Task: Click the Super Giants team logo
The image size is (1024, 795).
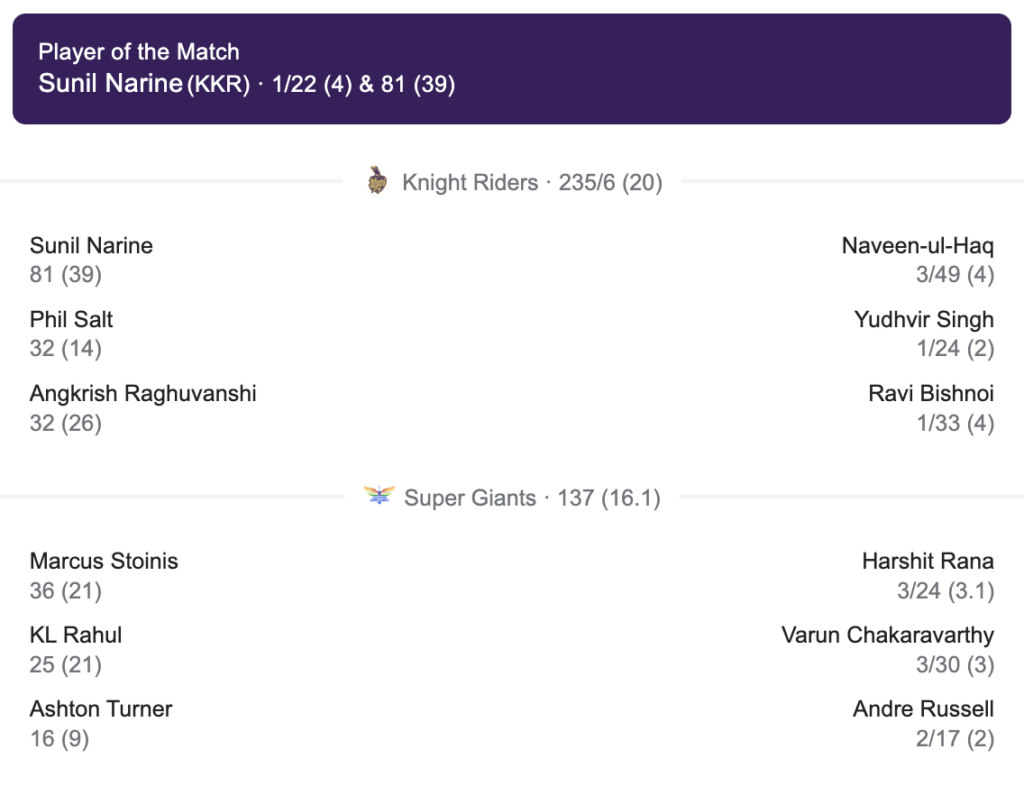Action: 379,496
